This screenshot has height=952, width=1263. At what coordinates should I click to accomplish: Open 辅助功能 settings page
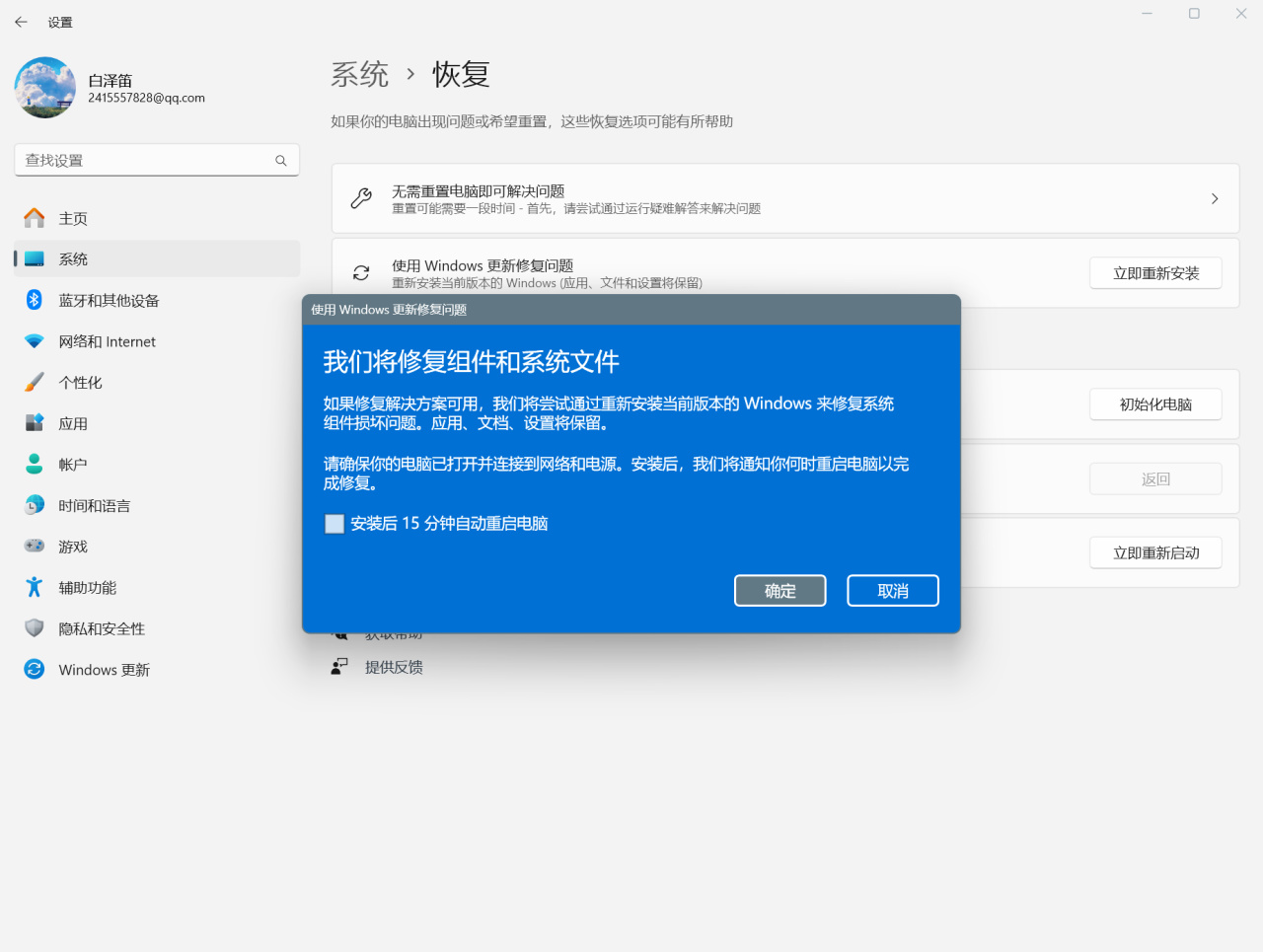pyautogui.click(x=157, y=587)
